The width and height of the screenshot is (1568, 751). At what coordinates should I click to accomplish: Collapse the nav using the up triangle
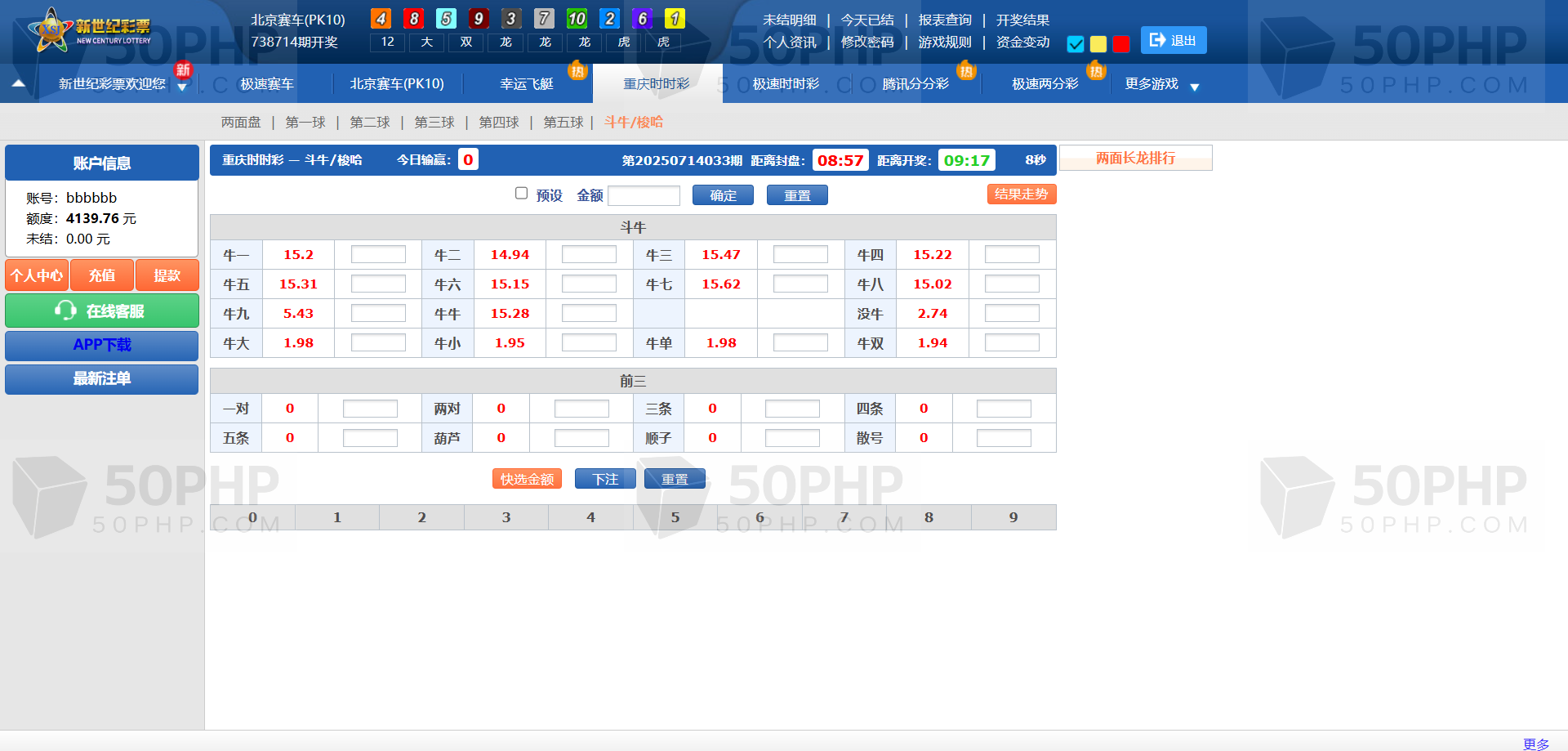pyautogui.click(x=19, y=83)
